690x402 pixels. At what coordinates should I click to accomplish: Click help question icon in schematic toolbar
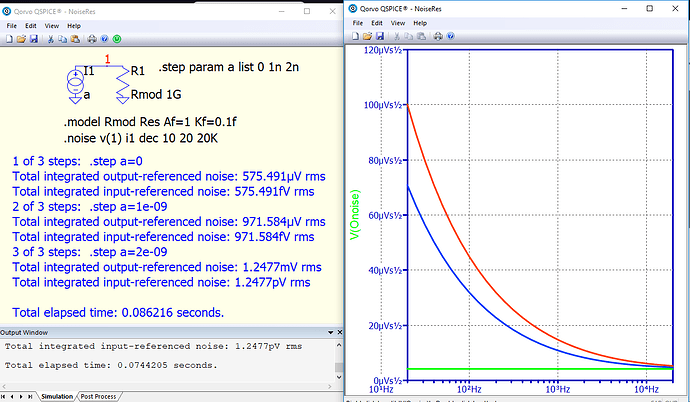(x=104, y=38)
